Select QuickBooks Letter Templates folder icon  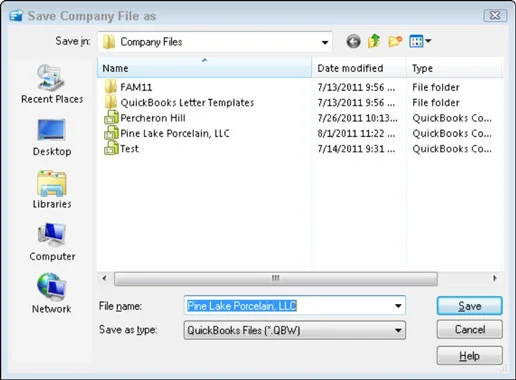[111, 102]
